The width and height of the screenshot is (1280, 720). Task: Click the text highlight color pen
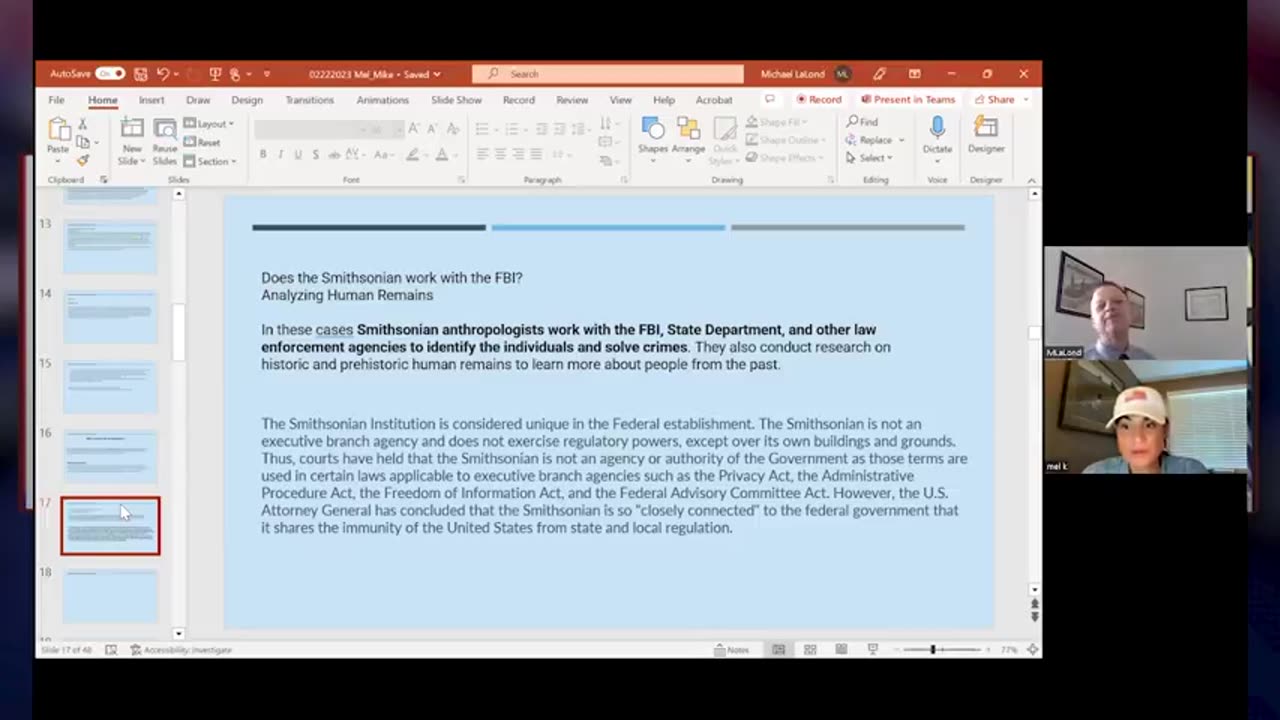(x=411, y=155)
